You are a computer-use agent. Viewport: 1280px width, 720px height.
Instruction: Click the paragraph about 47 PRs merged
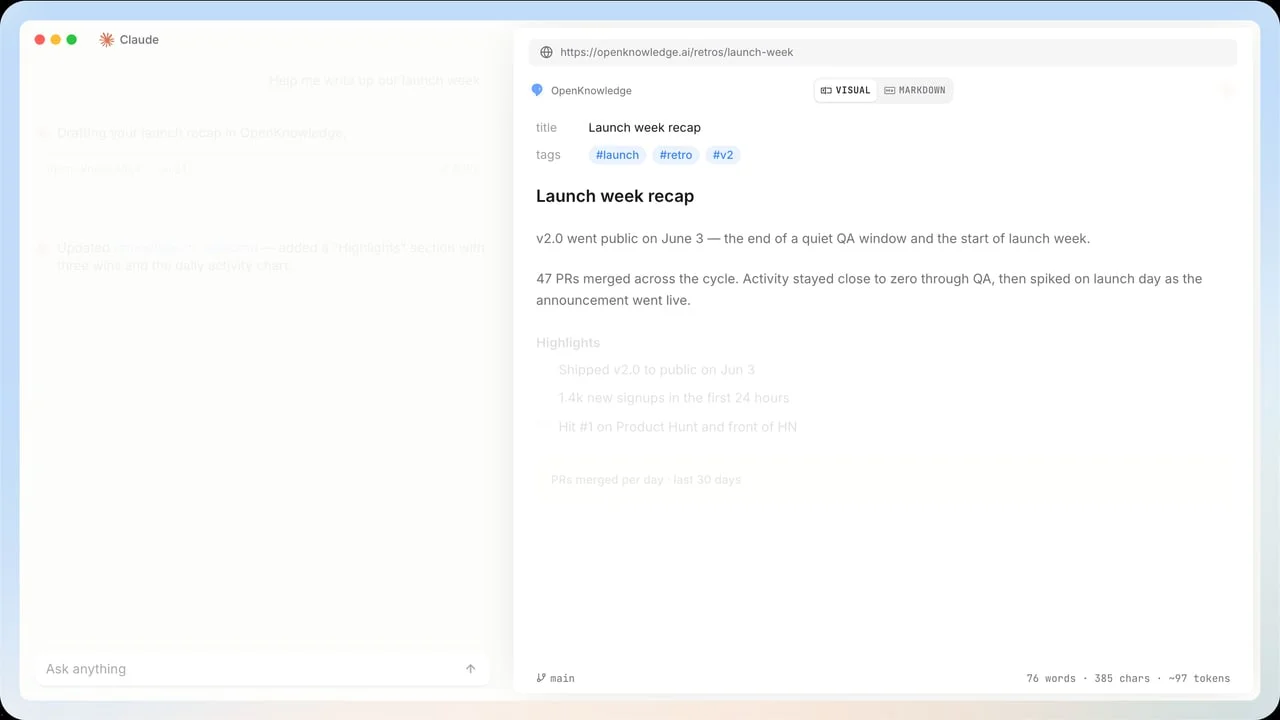869,289
